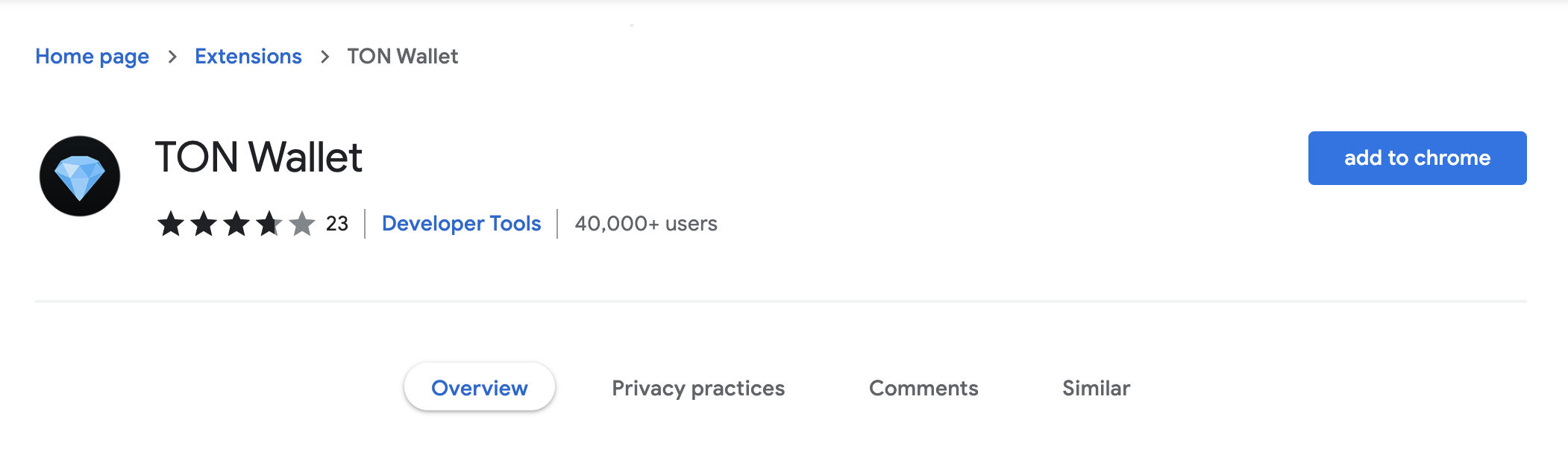
Task: Click the rating count 23
Action: [337, 224]
